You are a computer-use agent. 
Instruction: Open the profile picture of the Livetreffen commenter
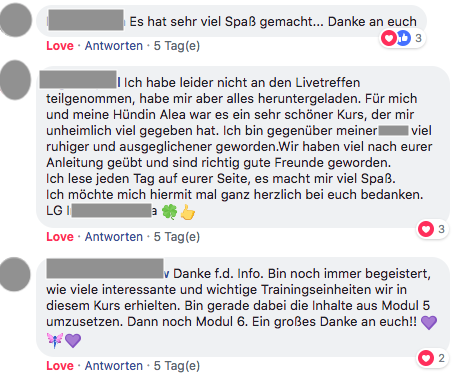point(15,80)
